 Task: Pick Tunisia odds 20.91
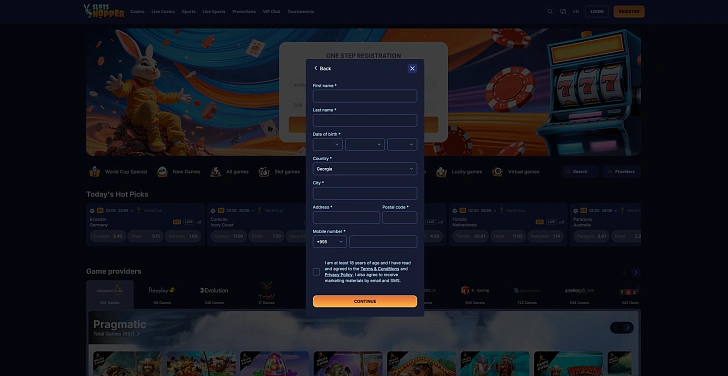point(470,236)
